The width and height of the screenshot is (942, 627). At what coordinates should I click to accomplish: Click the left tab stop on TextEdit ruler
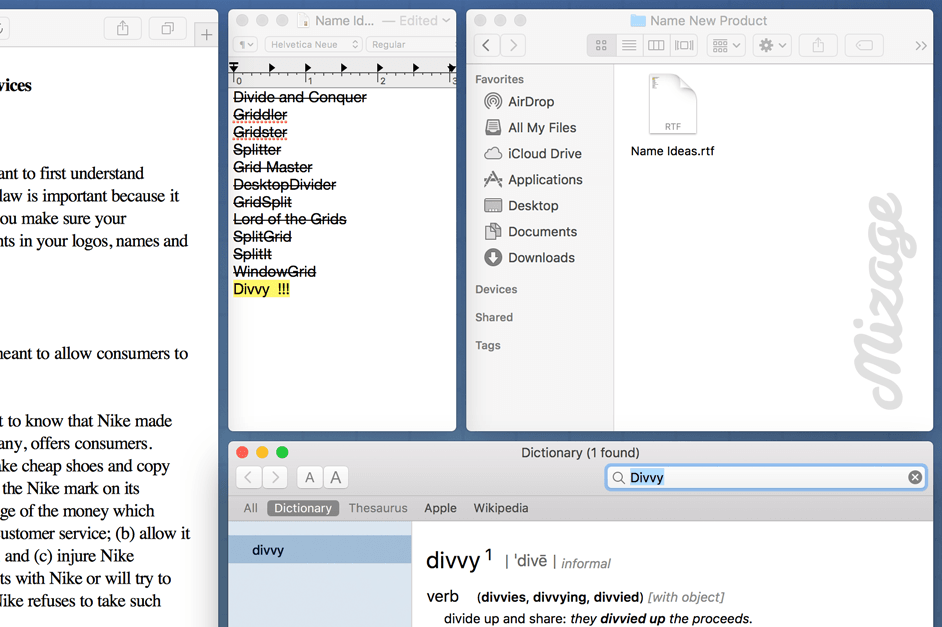[234, 66]
